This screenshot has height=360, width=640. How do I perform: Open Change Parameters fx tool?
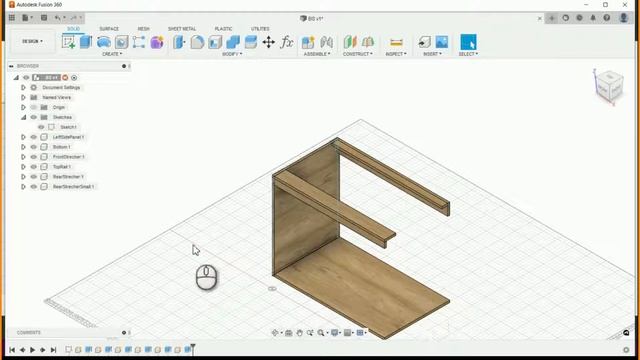(287, 42)
